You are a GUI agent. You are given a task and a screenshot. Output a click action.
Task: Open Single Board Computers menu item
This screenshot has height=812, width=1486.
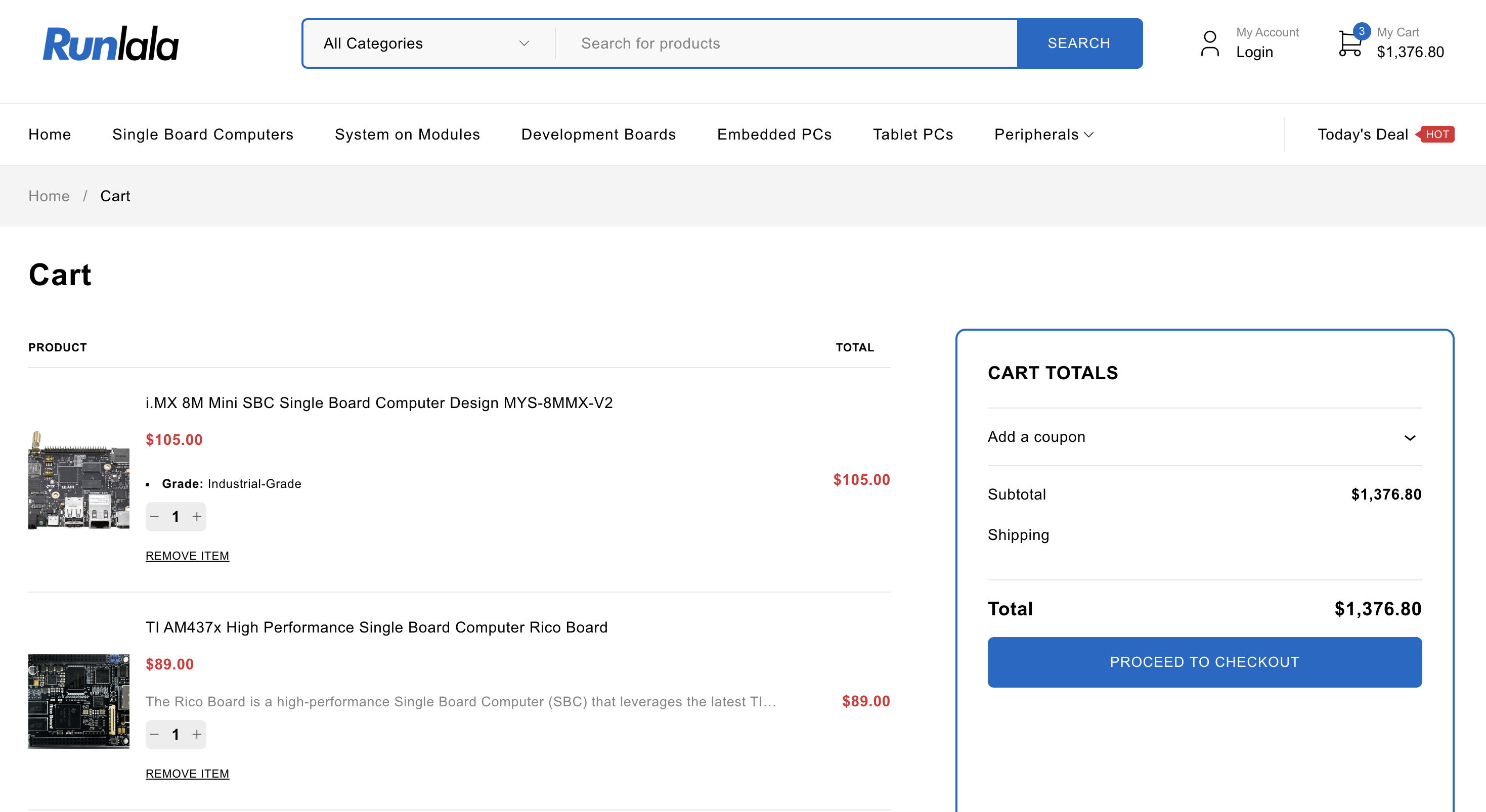point(202,134)
